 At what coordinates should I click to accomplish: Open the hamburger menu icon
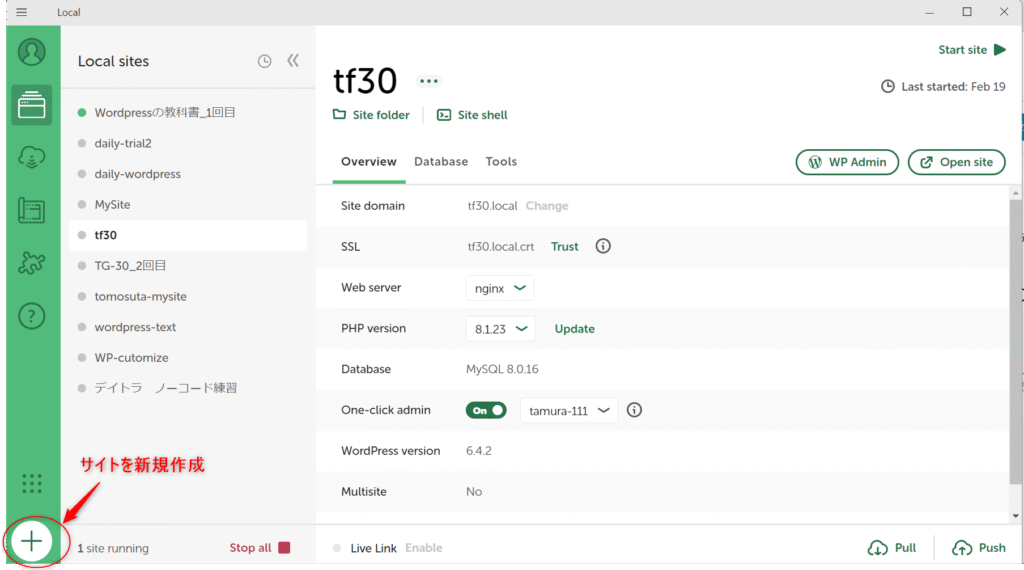[22, 12]
